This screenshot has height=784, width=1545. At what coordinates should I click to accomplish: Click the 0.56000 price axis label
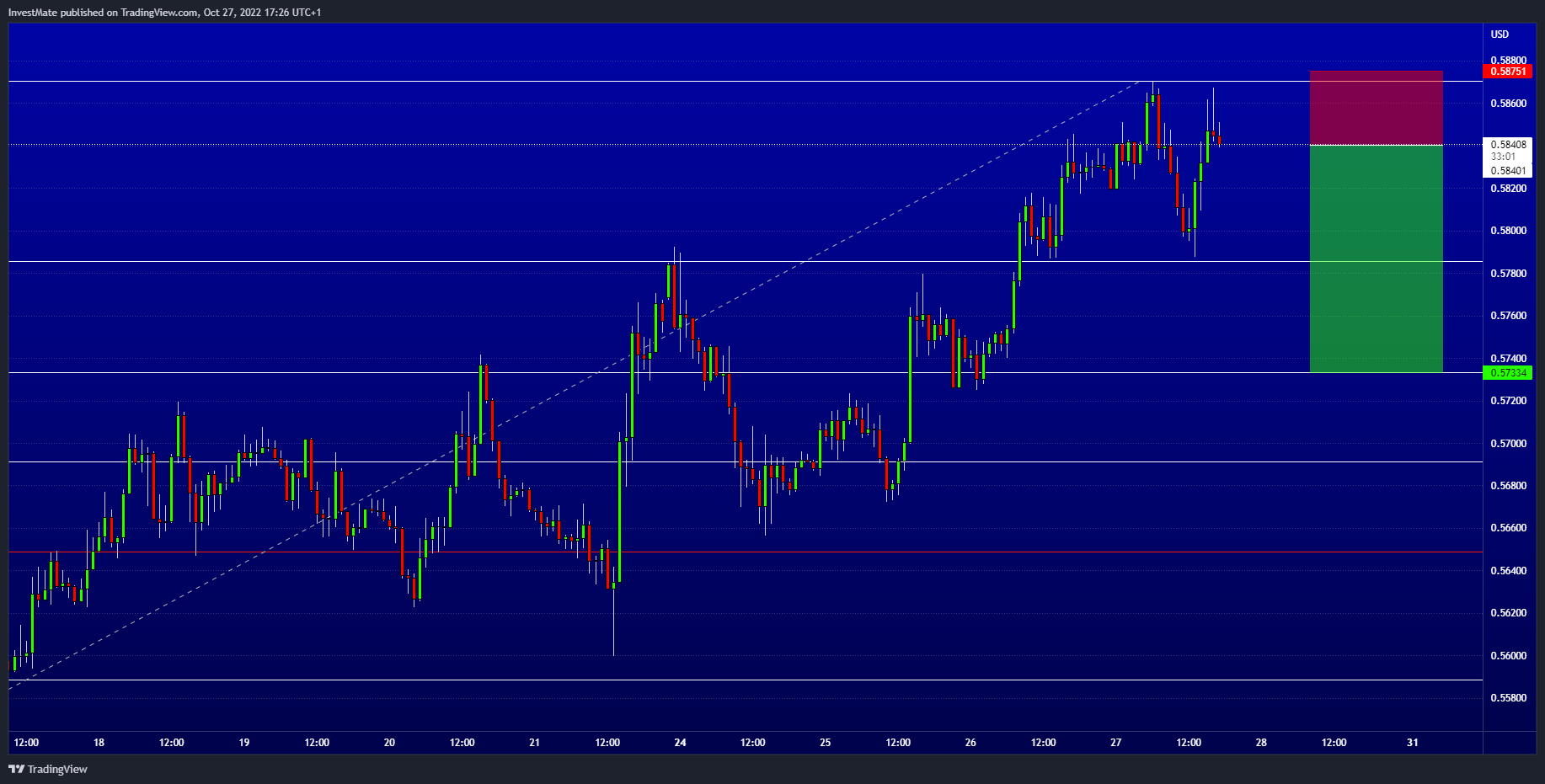(x=1508, y=656)
